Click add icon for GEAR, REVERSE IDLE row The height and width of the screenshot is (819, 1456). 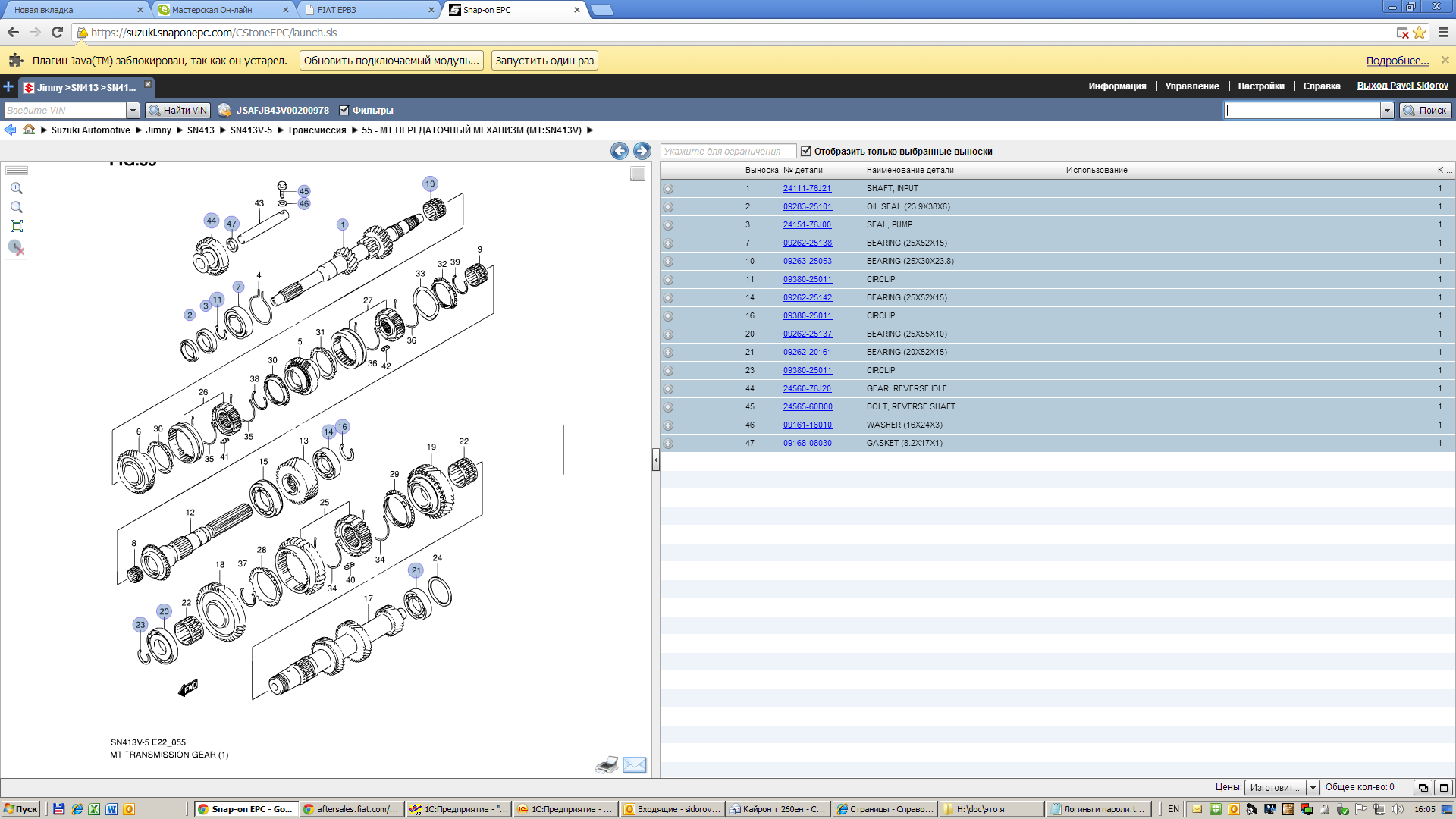668,389
